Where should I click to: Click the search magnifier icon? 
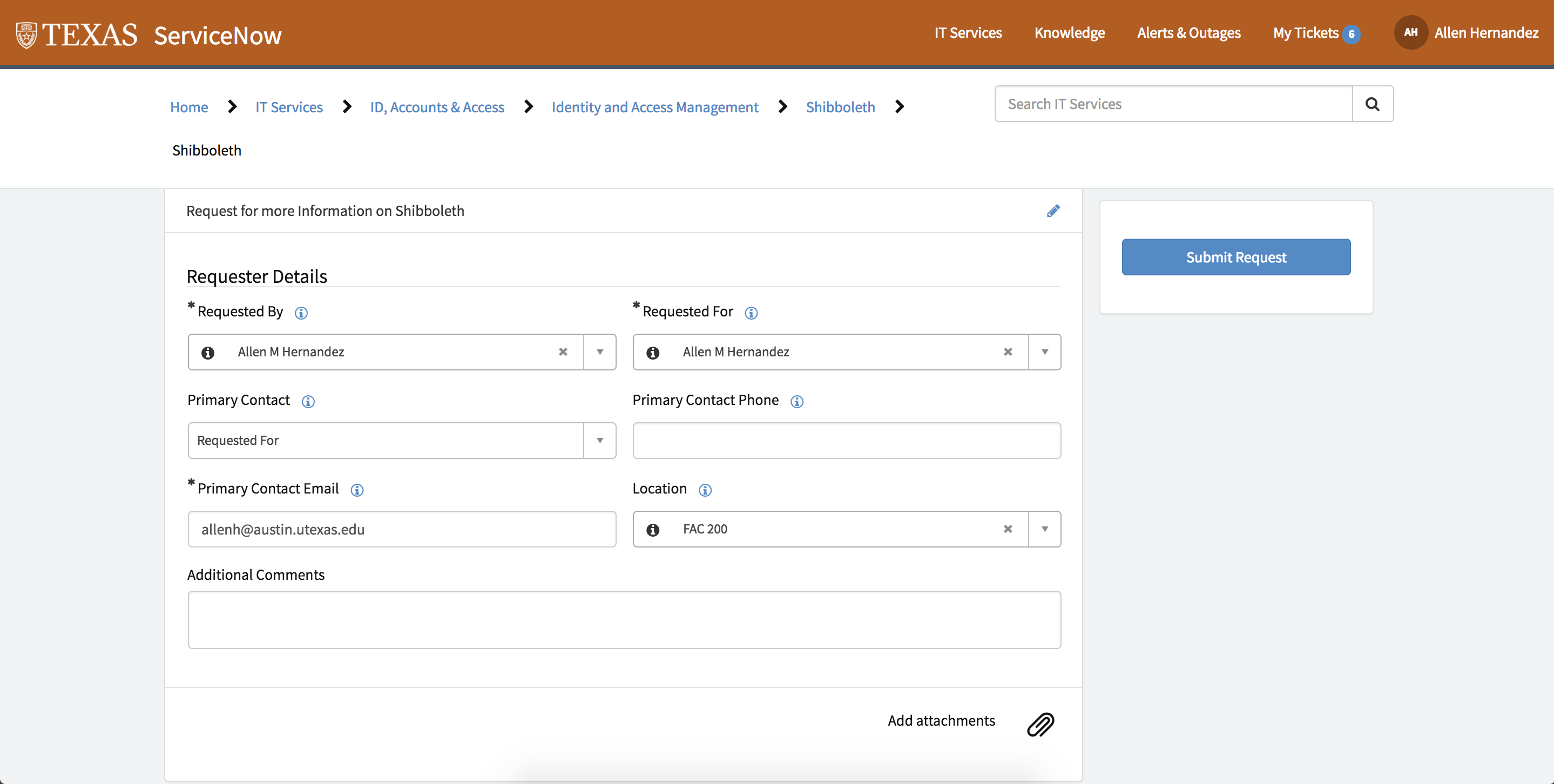click(x=1373, y=104)
